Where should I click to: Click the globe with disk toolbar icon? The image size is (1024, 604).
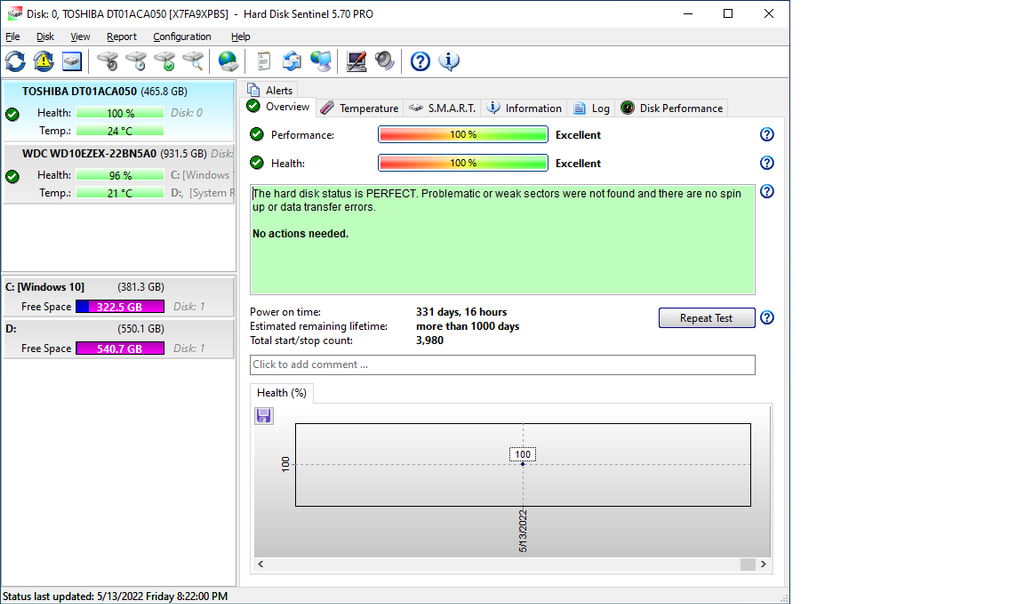coord(228,61)
